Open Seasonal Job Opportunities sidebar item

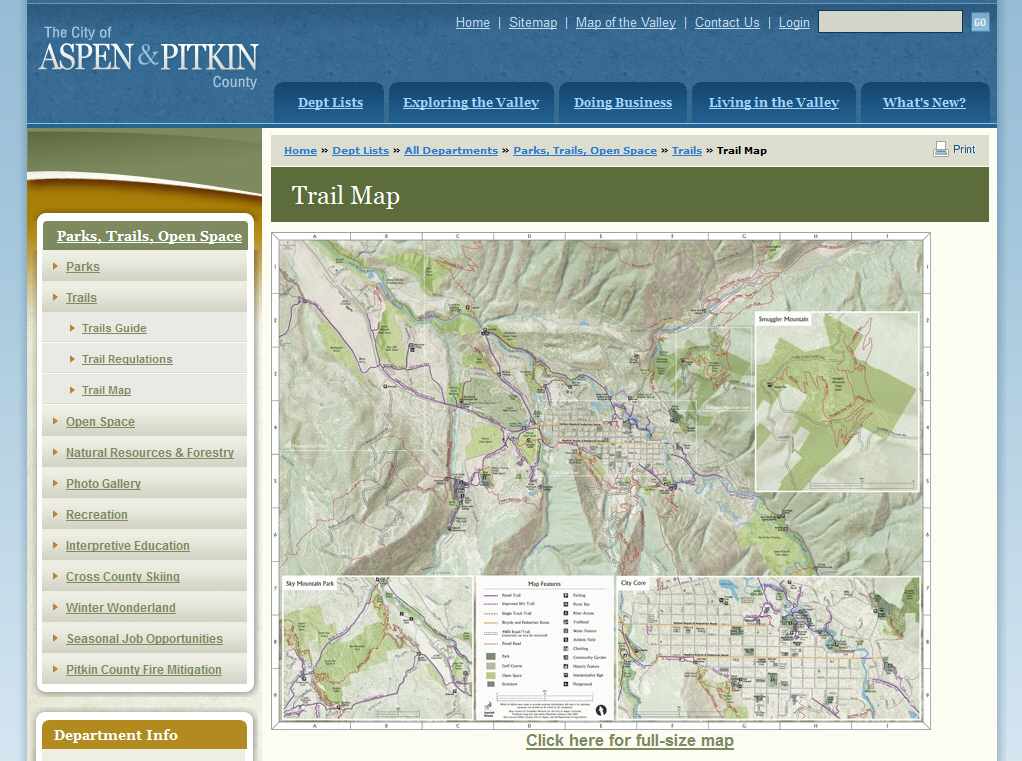tap(145, 639)
